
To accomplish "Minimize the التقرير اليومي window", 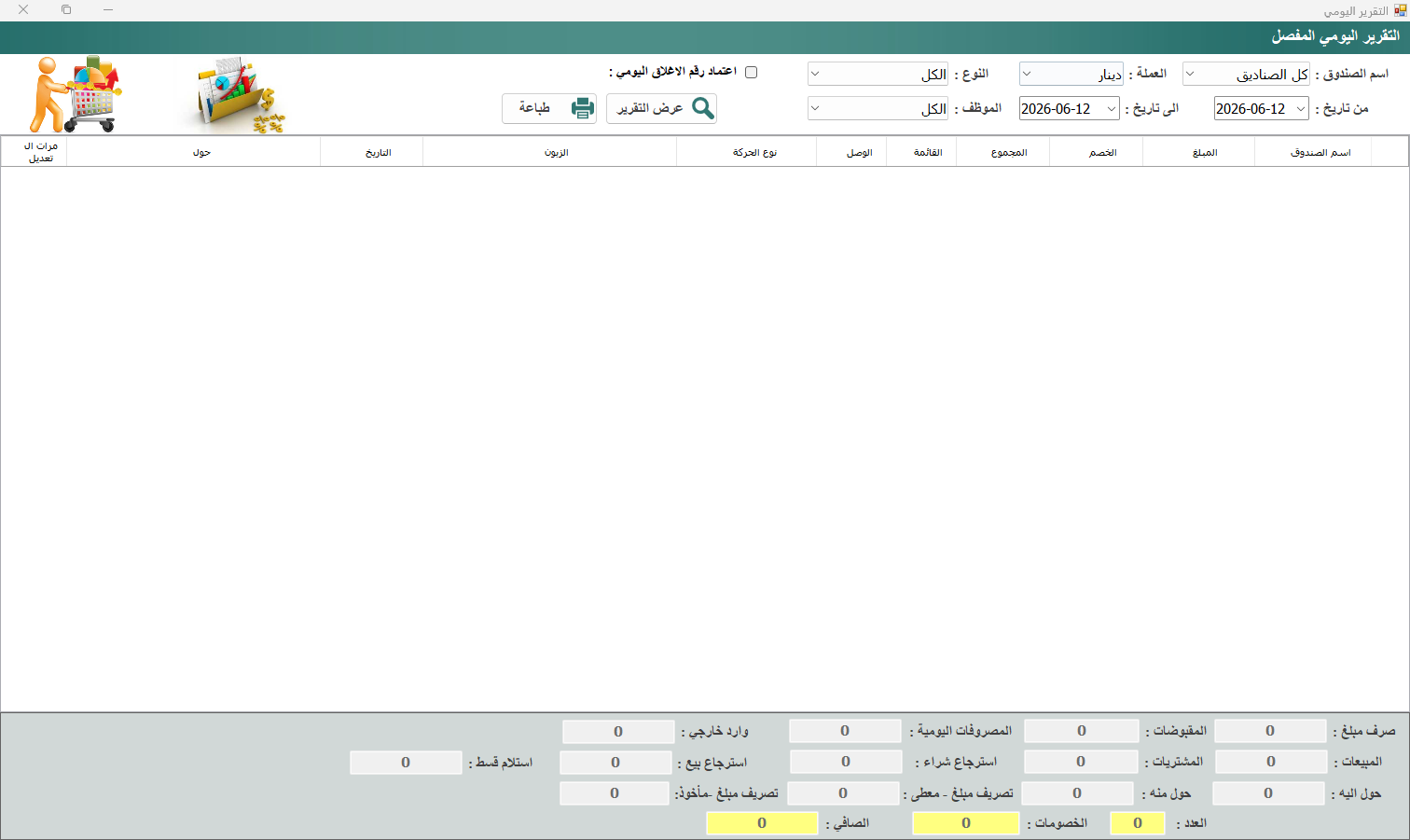I will 108,9.
